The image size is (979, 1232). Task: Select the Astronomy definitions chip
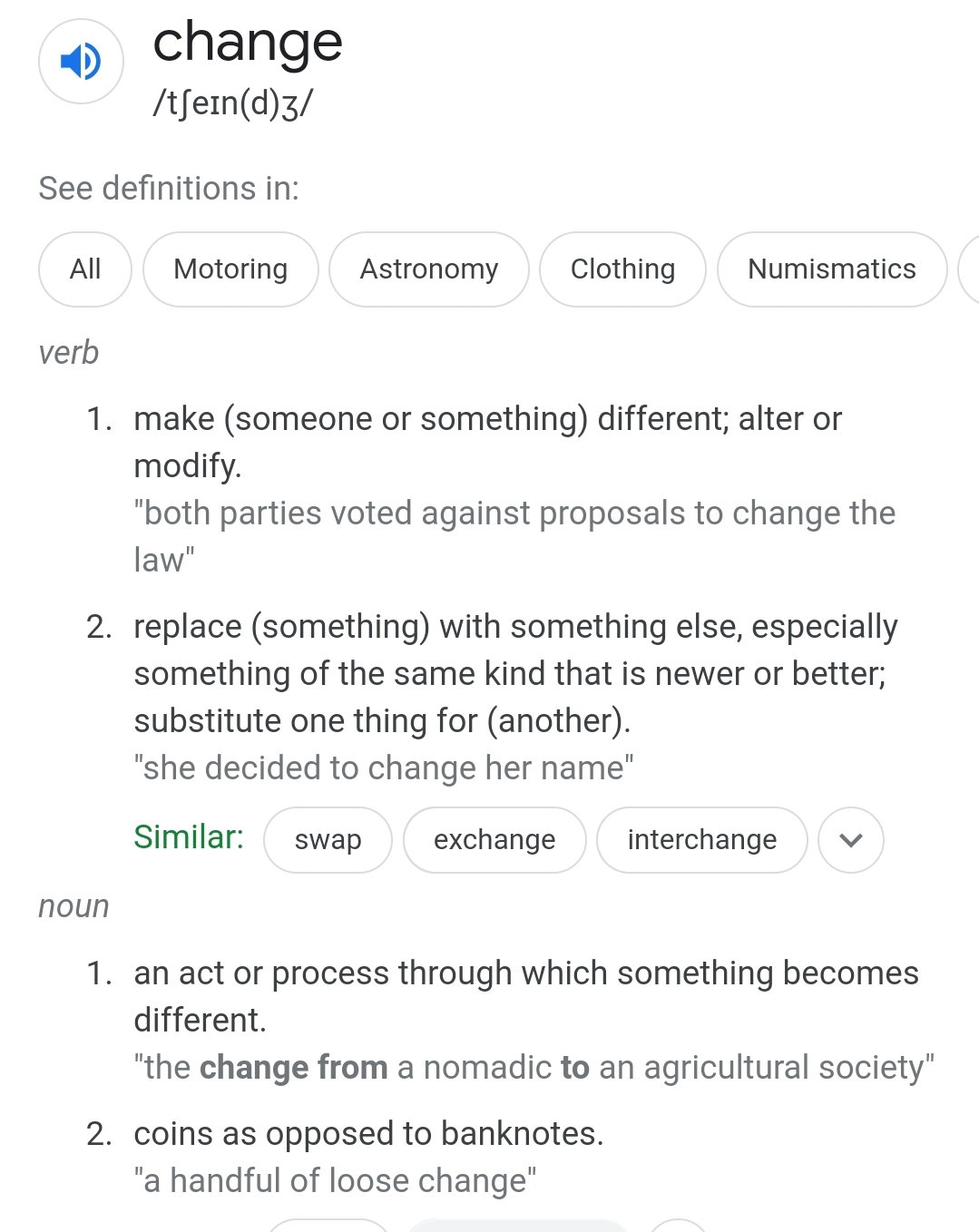pyautogui.click(x=429, y=269)
